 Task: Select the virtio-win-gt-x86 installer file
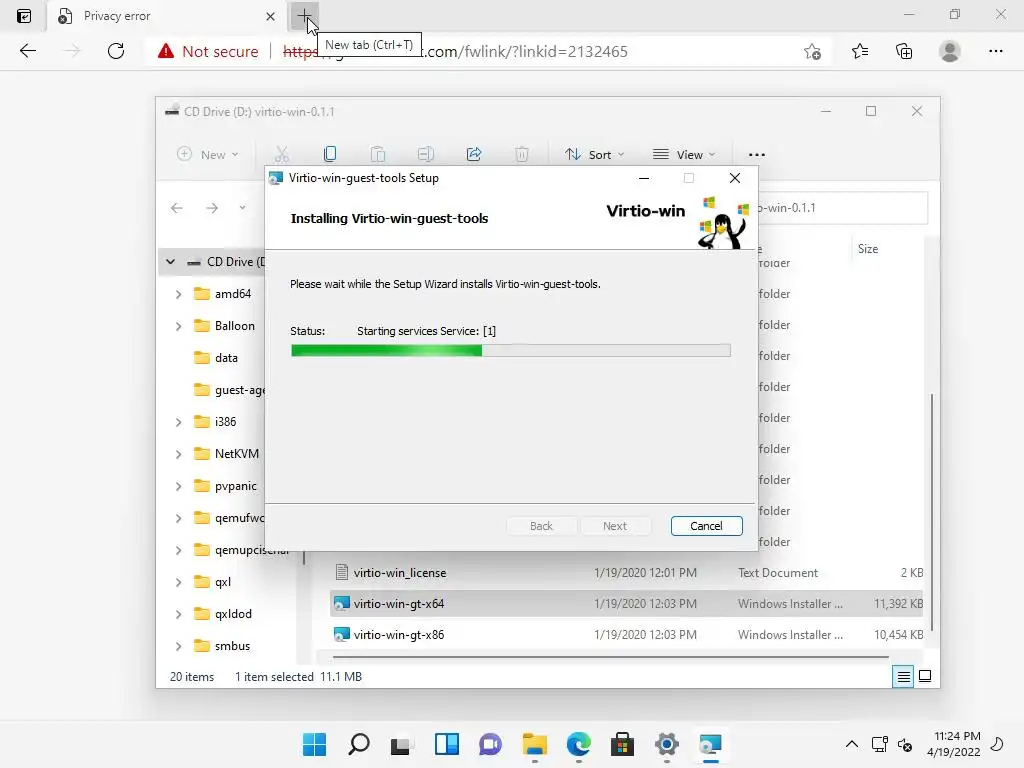tap(626, 634)
